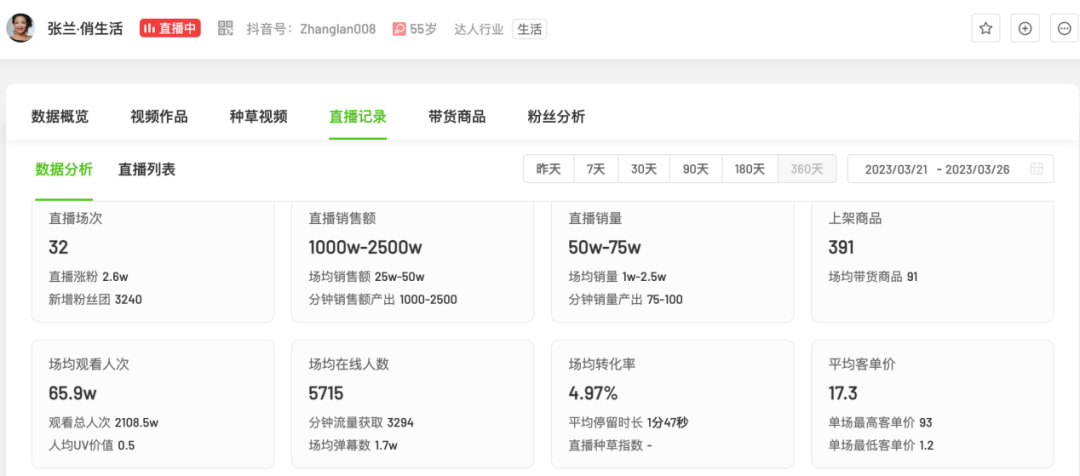The height and width of the screenshot is (476, 1080).
Task: Open the 视频作品 tab
Action: pos(159,117)
